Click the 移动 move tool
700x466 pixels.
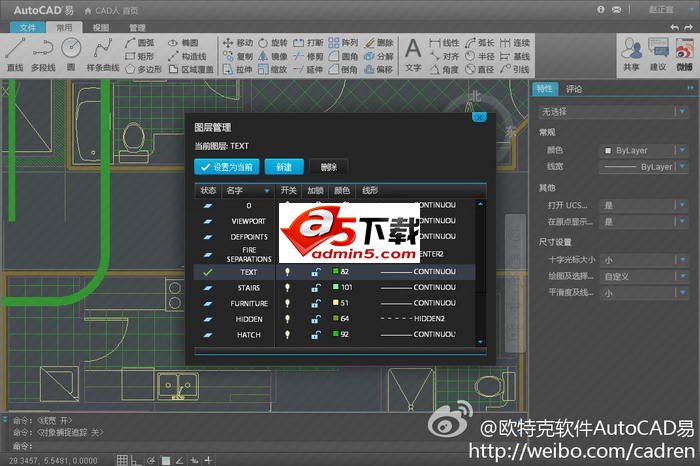pyautogui.click(x=238, y=43)
